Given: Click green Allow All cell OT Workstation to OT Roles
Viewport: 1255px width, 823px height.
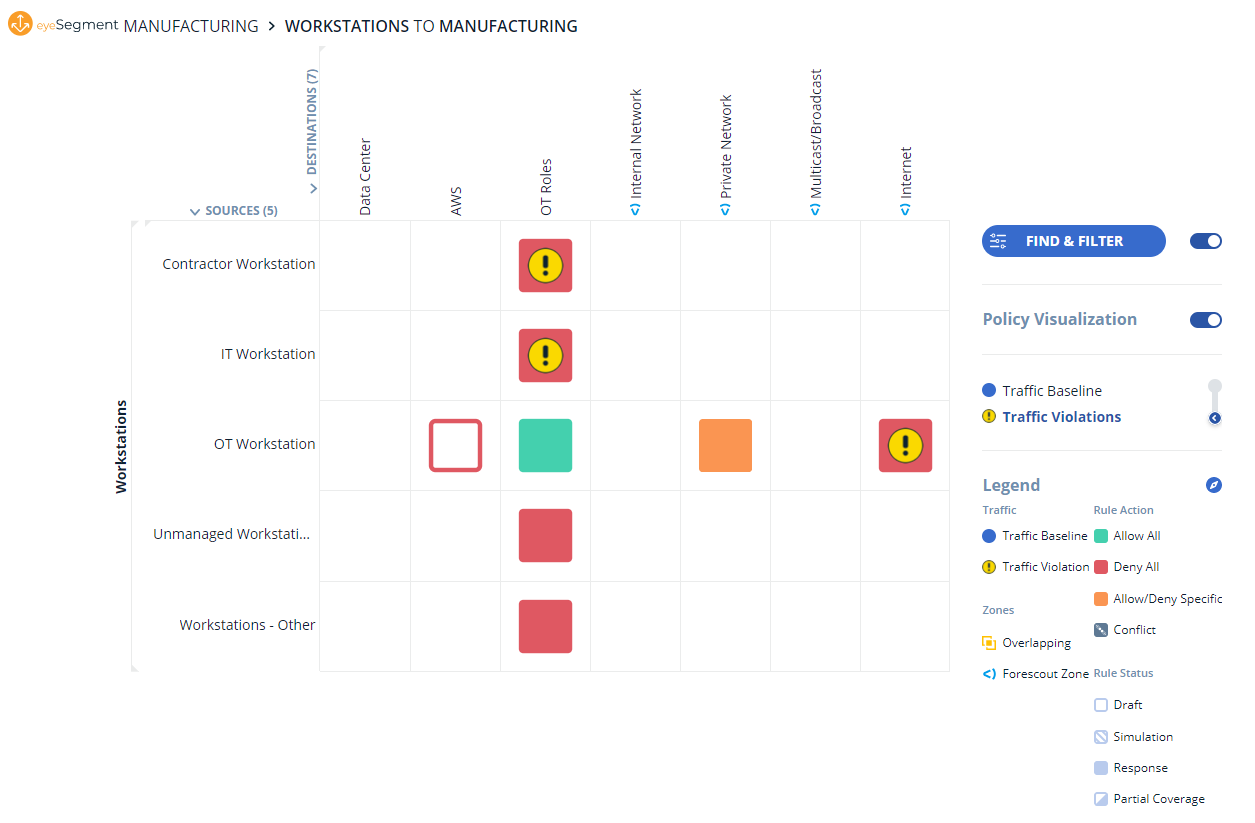Looking at the screenshot, I should tap(545, 445).
